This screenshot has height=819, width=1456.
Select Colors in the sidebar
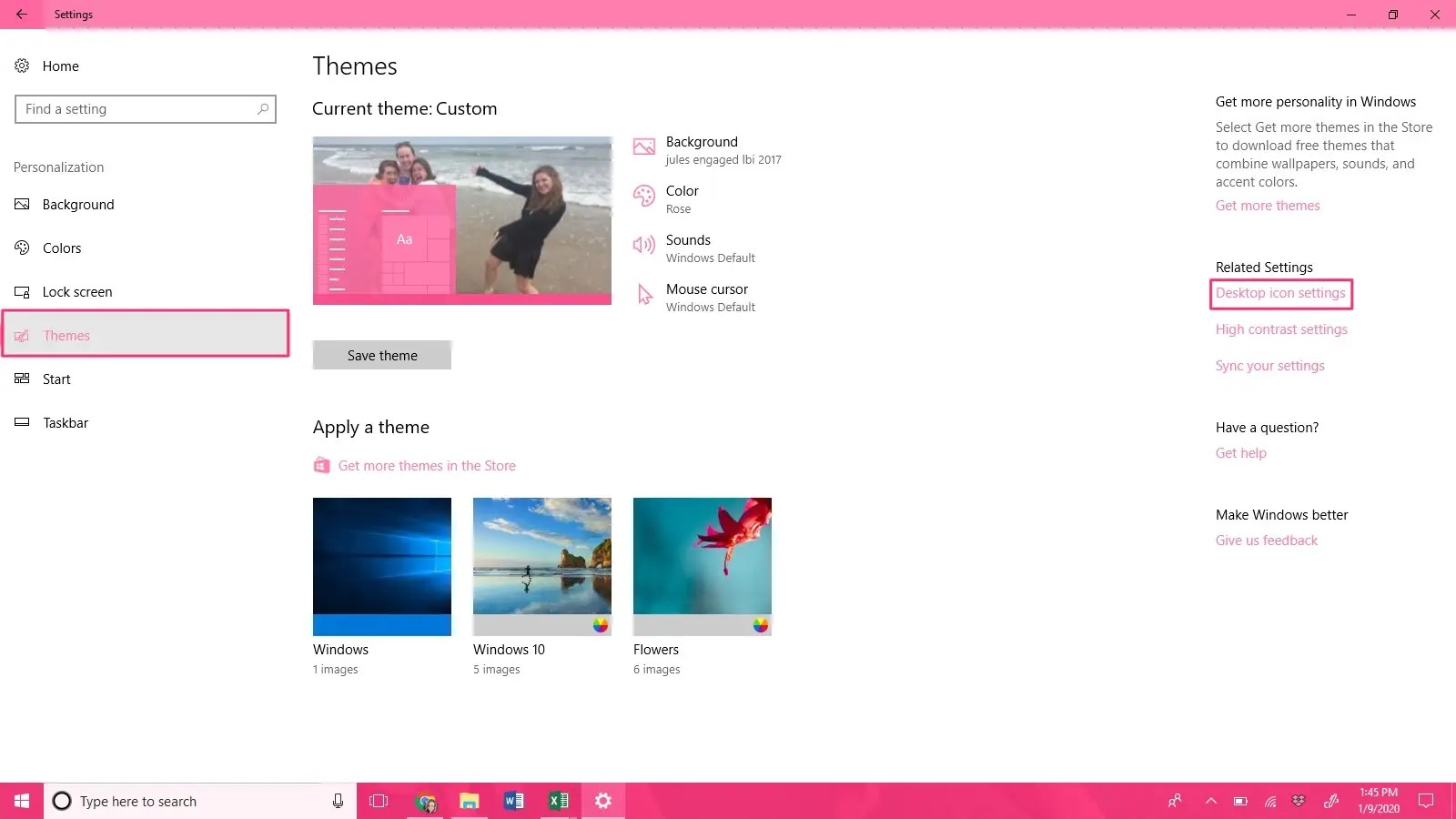pyautogui.click(x=146, y=248)
